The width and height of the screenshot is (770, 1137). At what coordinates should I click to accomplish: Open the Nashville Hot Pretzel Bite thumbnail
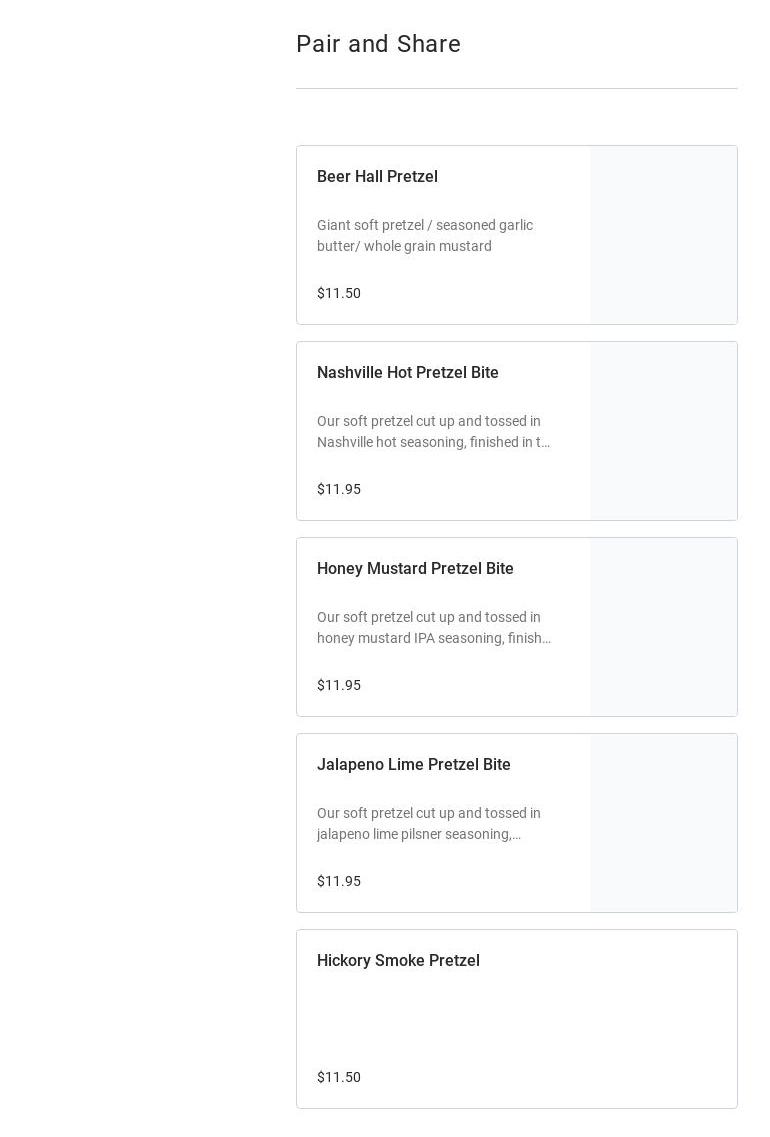click(x=663, y=431)
